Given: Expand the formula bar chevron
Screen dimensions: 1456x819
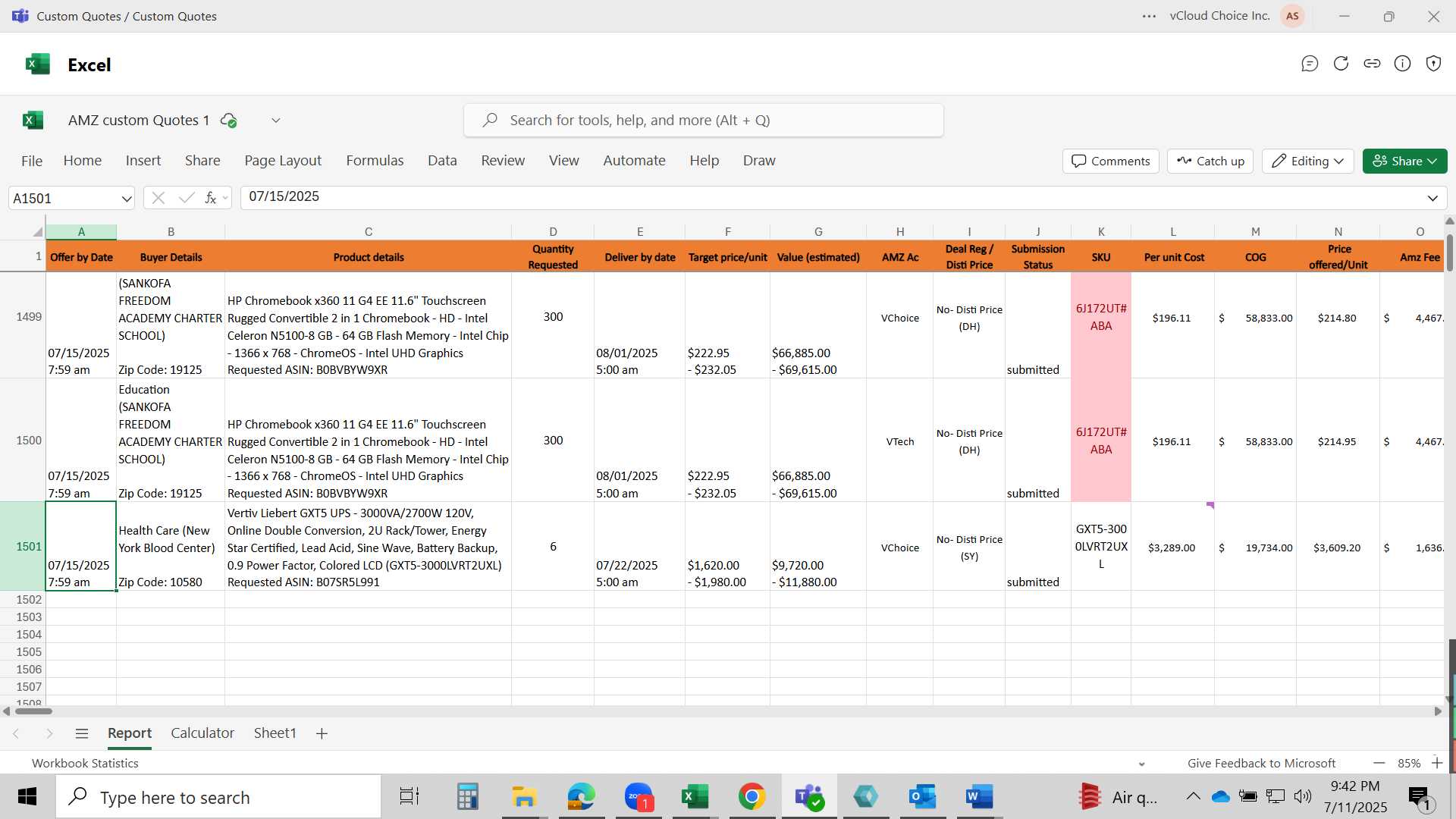Looking at the screenshot, I should [1432, 199].
